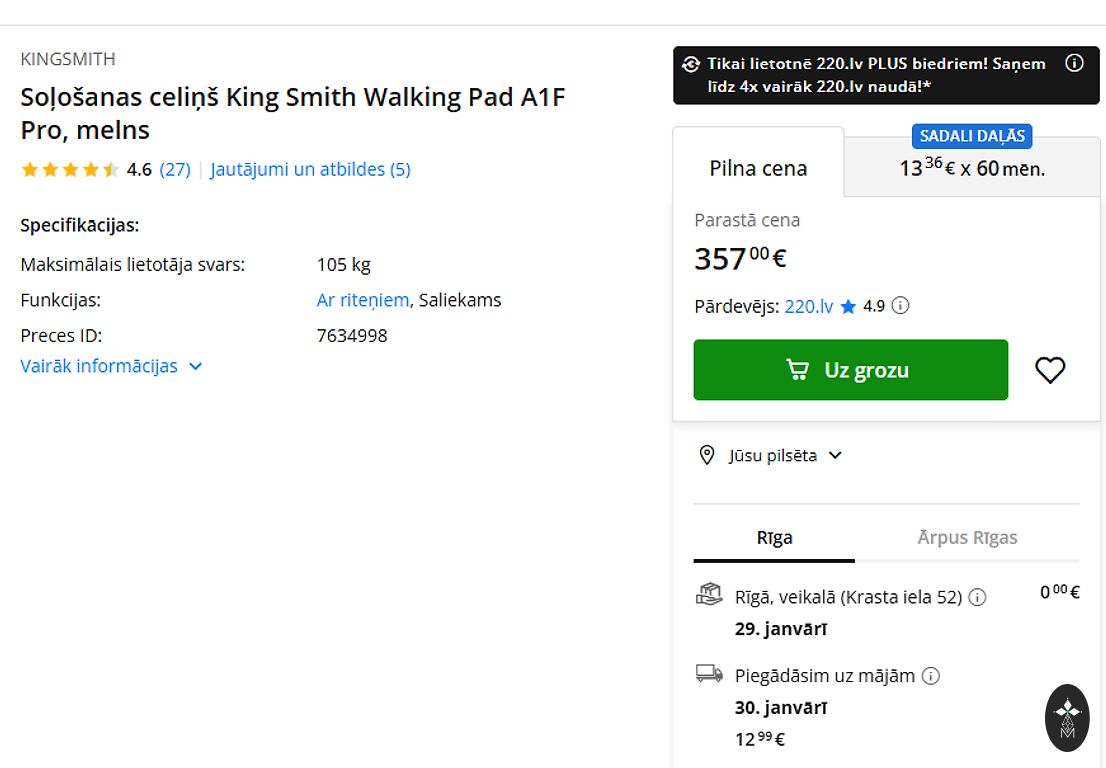The height and width of the screenshot is (768, 1106).
Task: Click info icon beside Krasta iela 52 pickup
Action: (977, 597)
